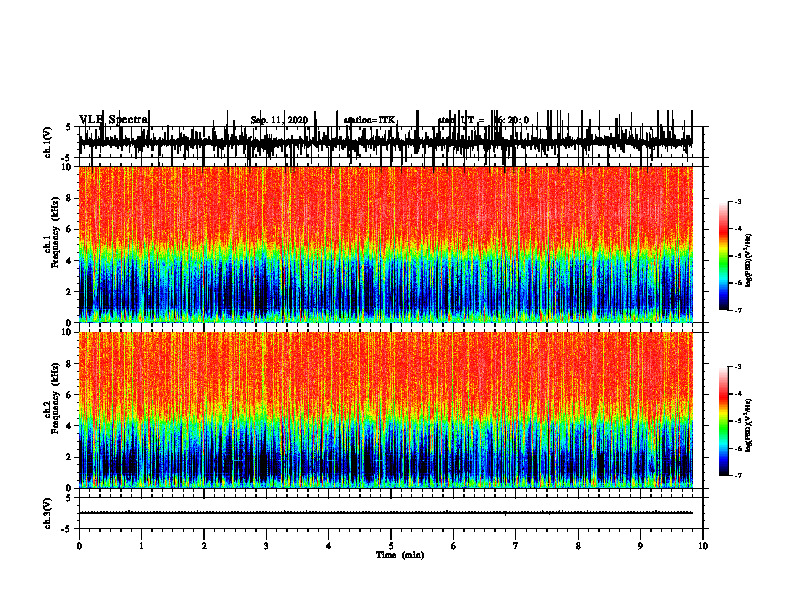Click the '5' volt tick on ch.1(V) axis
This screenshot has width=792, height=612.
(x=68, y=128)
